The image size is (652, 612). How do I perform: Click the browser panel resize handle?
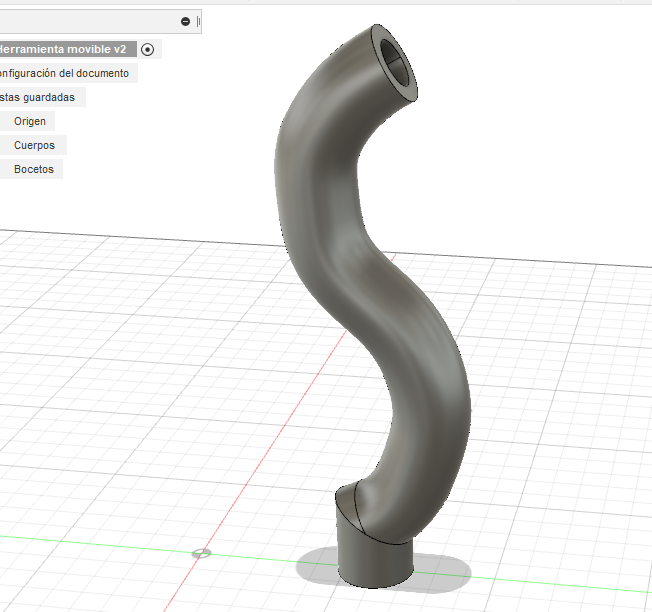(x=198, y=21)
